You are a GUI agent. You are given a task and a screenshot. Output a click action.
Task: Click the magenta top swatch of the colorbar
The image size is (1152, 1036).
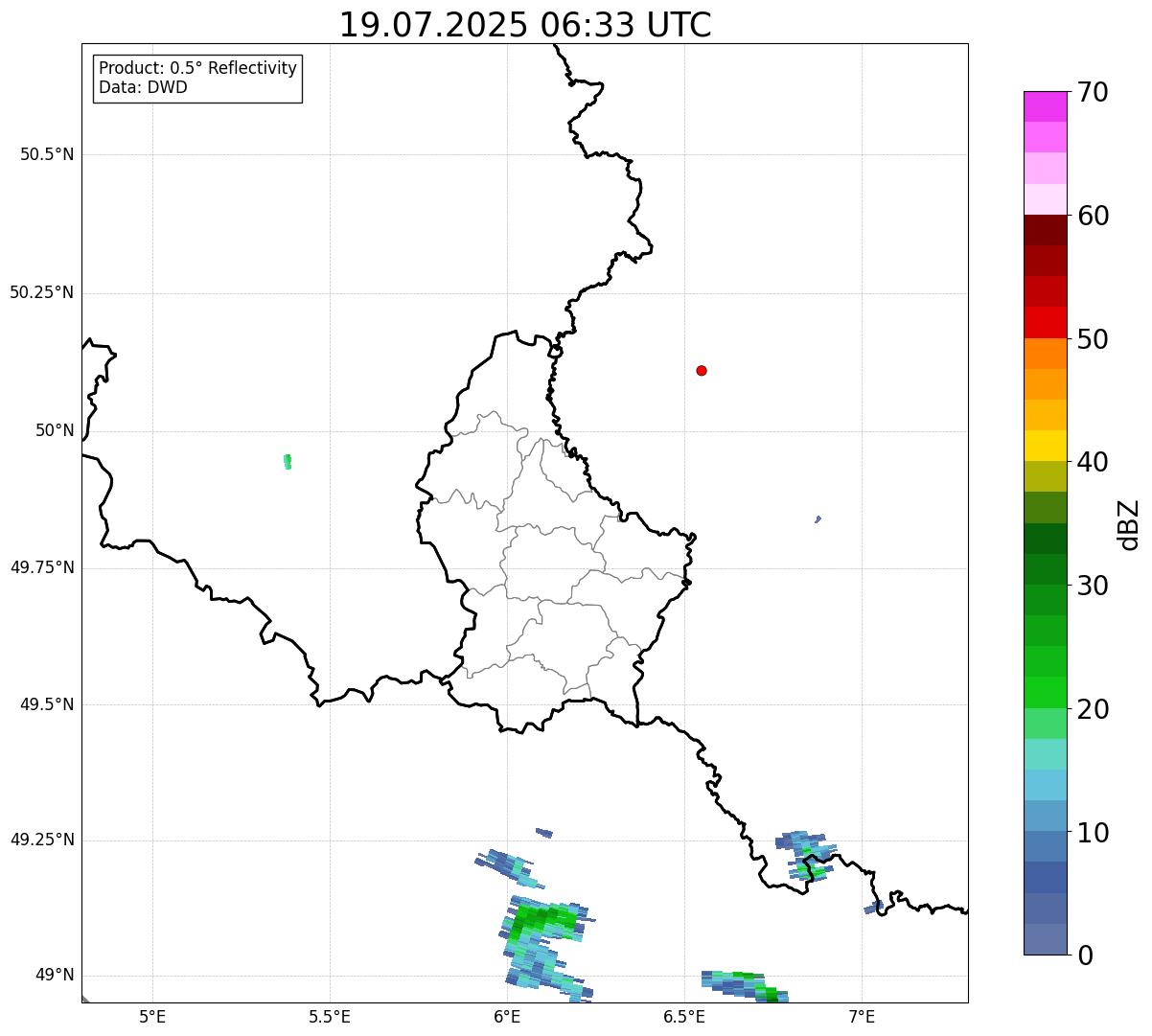click(x=1045, y=106)
